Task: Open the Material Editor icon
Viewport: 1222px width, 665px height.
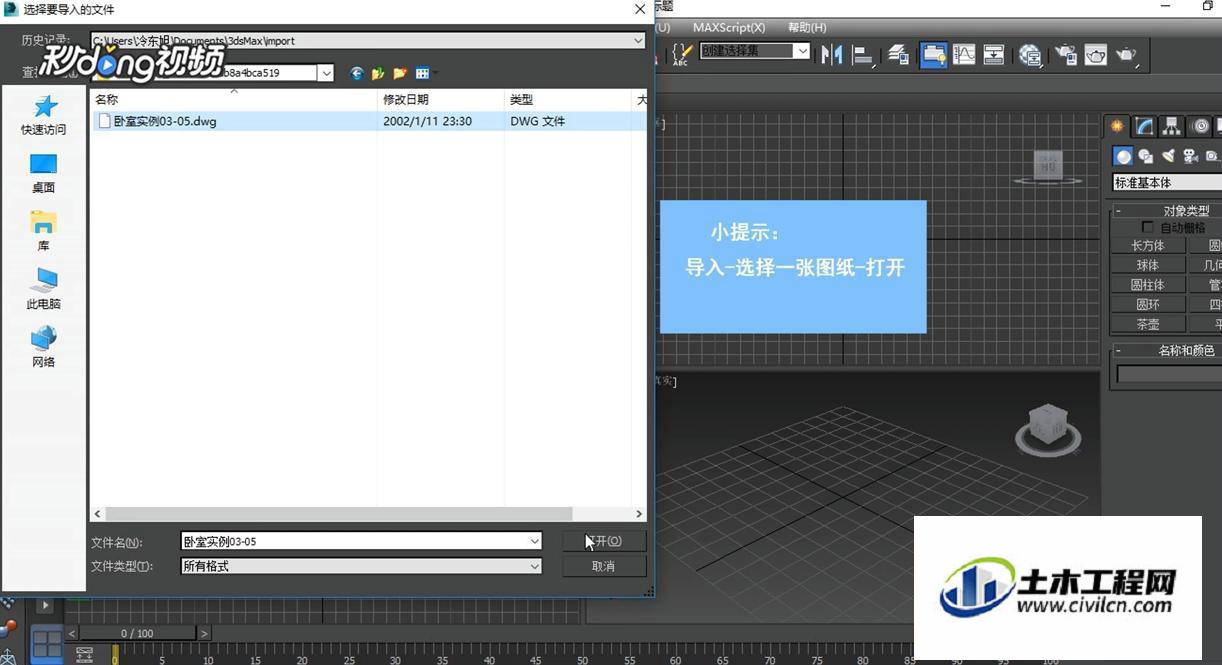Action: (x=1031, y=55)
